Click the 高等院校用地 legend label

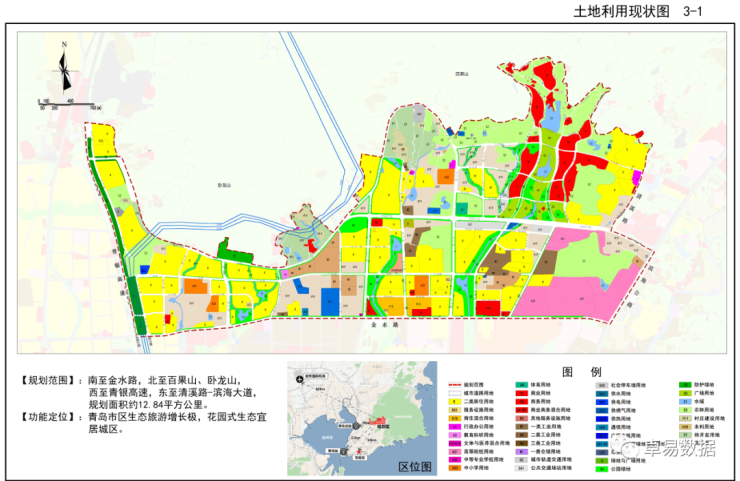click(x=479, y=451)
